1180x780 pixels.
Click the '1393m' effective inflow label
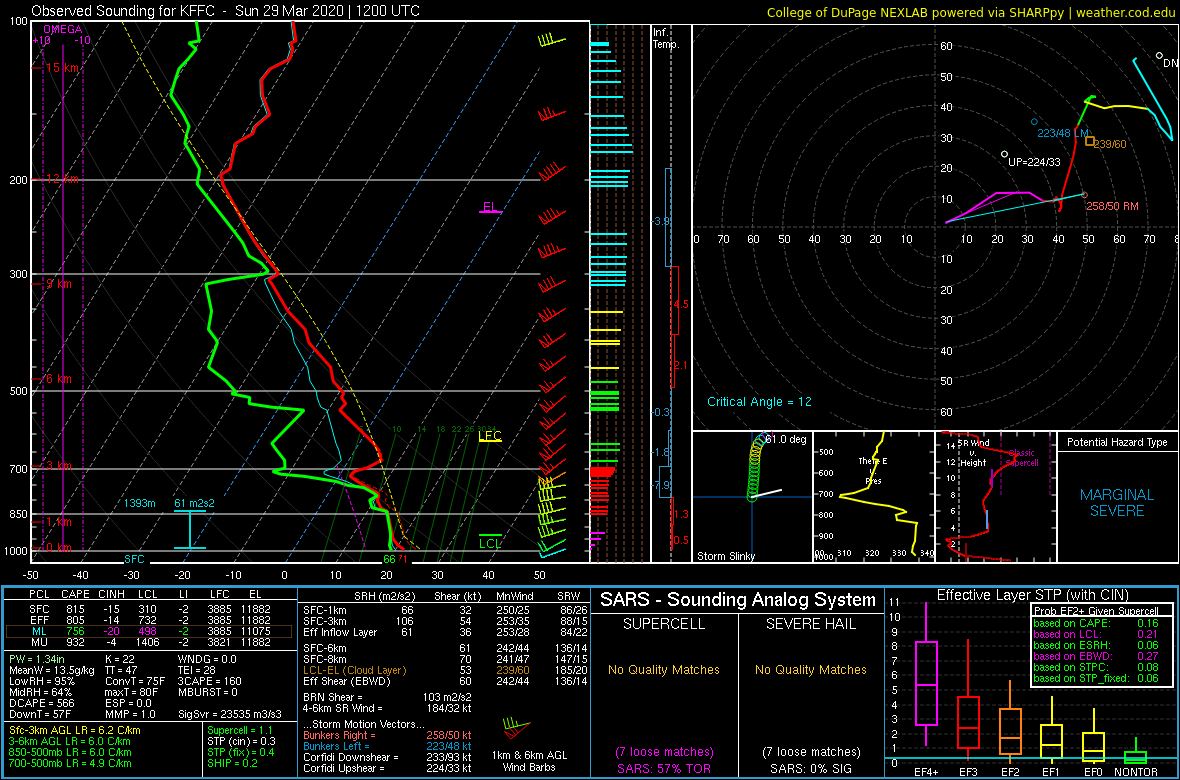[140, 503]
